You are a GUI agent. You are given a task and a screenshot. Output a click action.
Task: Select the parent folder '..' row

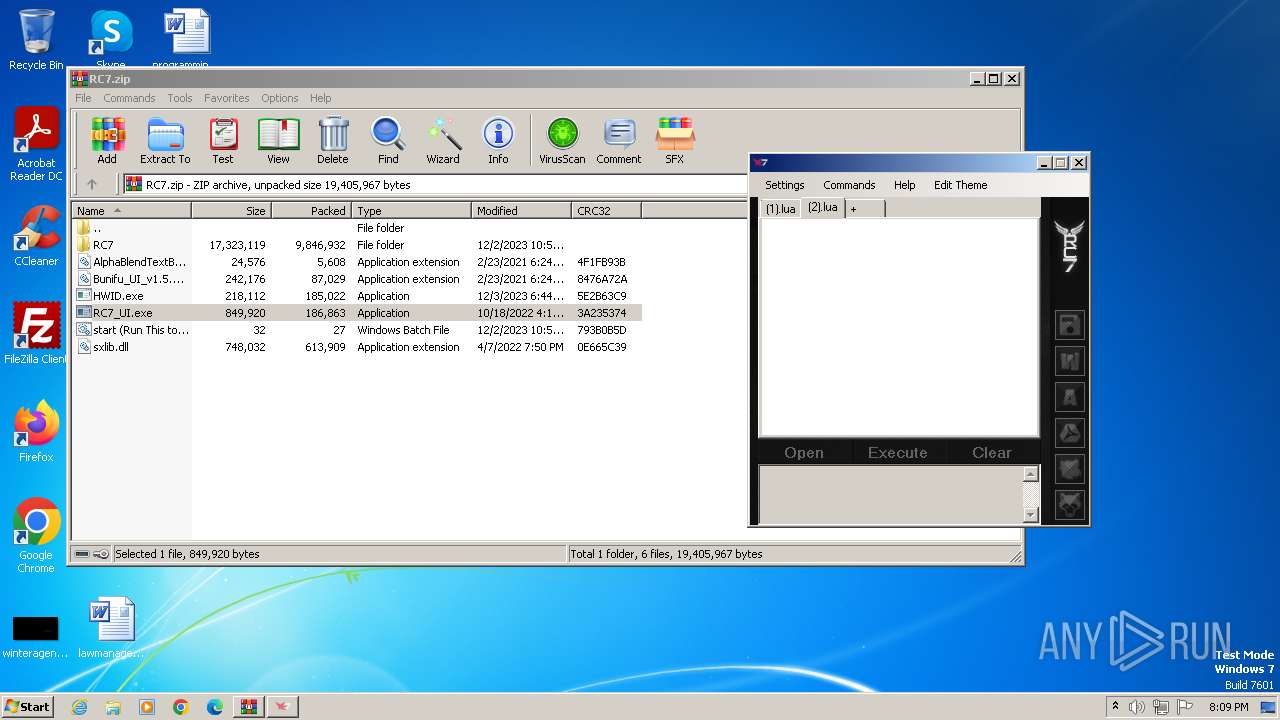(x=357, y=228)
